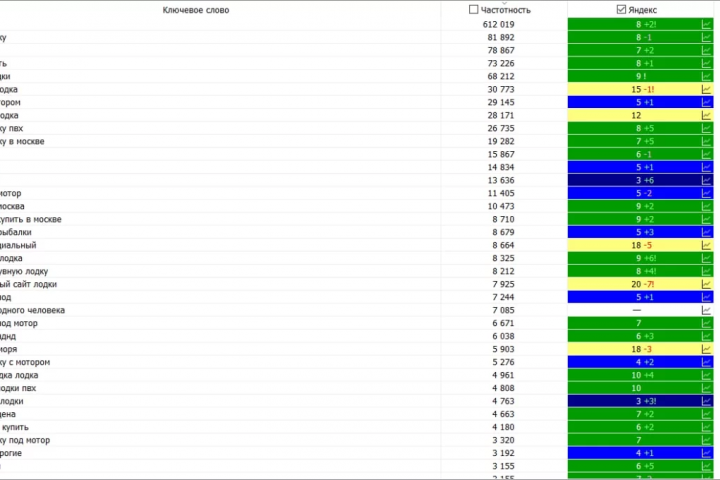
Task: Open position chart for the 612 019 frequency row
Action: click(x=706, y=24)
